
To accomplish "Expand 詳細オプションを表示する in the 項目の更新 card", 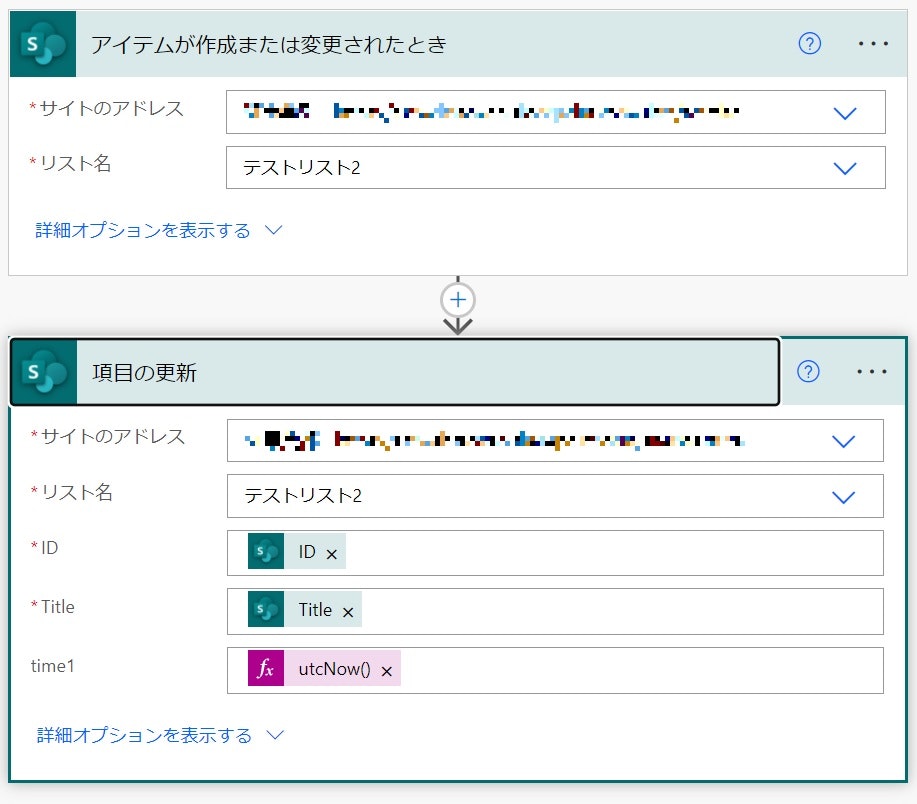I will click(160, 735).
